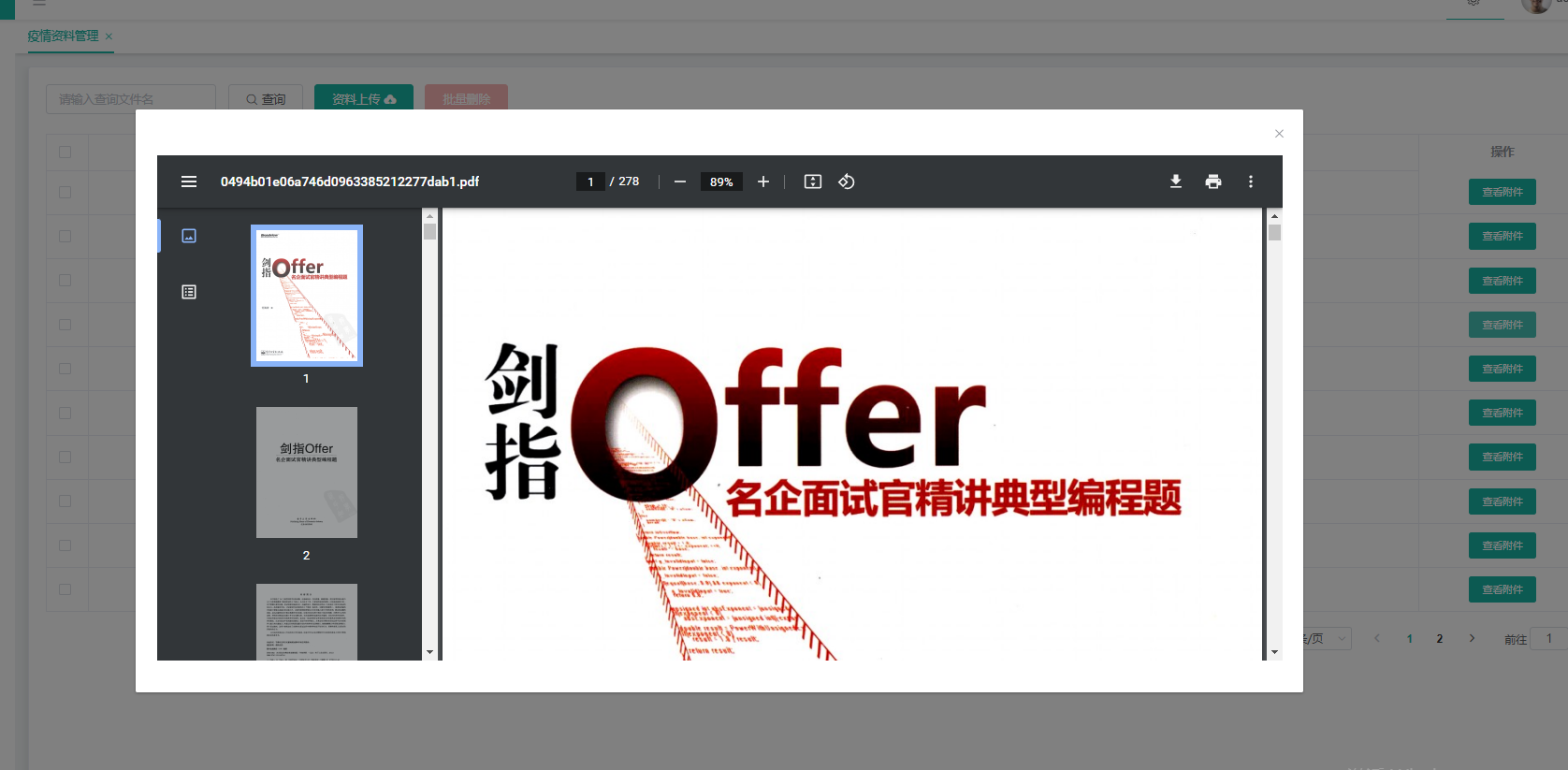Rotate the PDF counterclockwise
Screen dimensions: 1568x770
pyautogui.click(x=847, y=182)
